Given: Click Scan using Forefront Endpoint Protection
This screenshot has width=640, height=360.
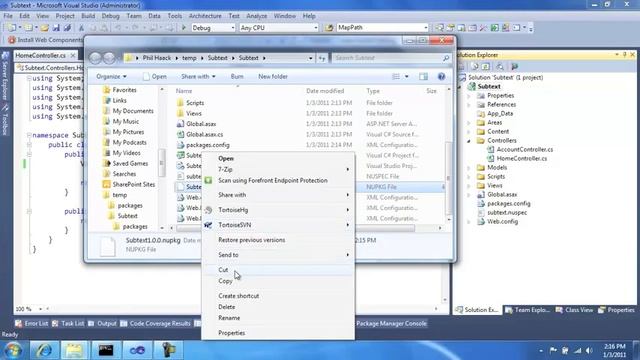Looking at the screenshot, I should point(278,180).
